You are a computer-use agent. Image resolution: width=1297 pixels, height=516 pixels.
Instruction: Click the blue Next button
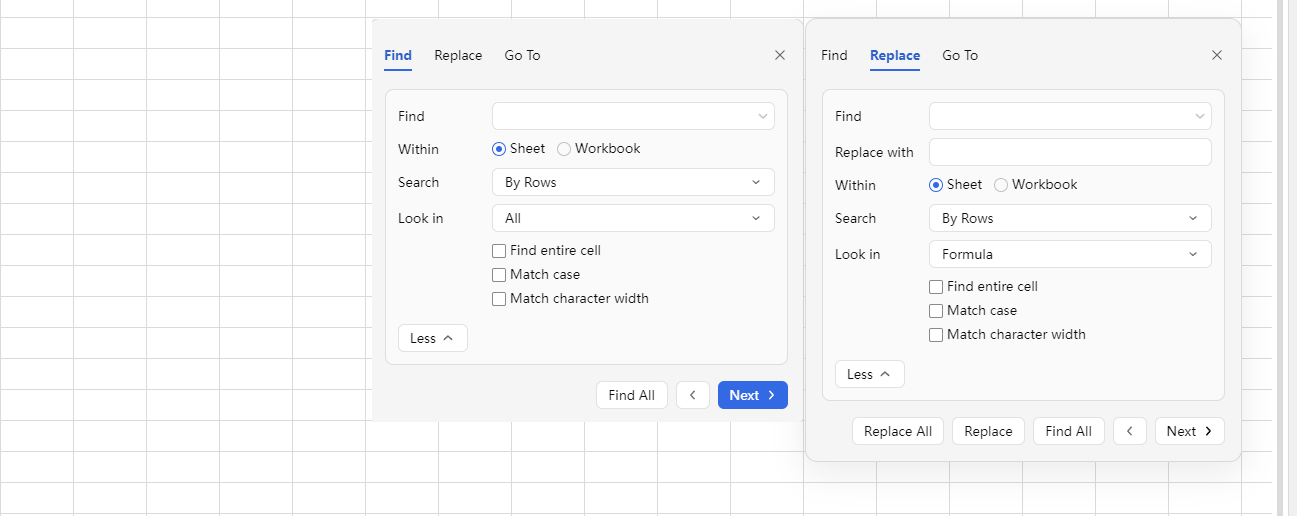[x=753, y=395]
